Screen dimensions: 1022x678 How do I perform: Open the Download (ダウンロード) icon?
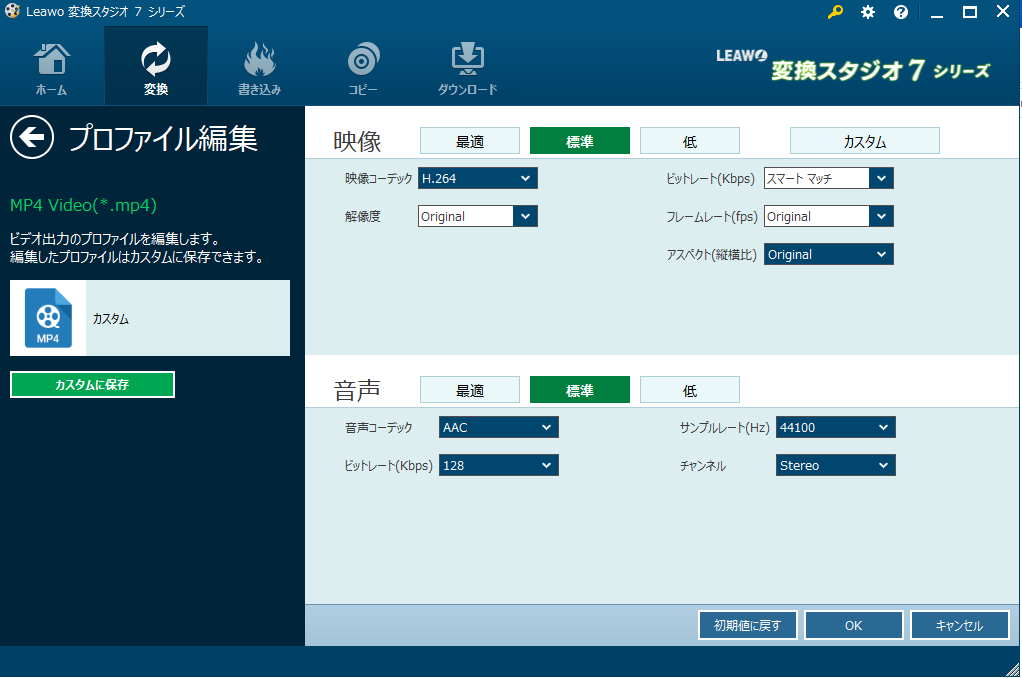pos(467,60)
